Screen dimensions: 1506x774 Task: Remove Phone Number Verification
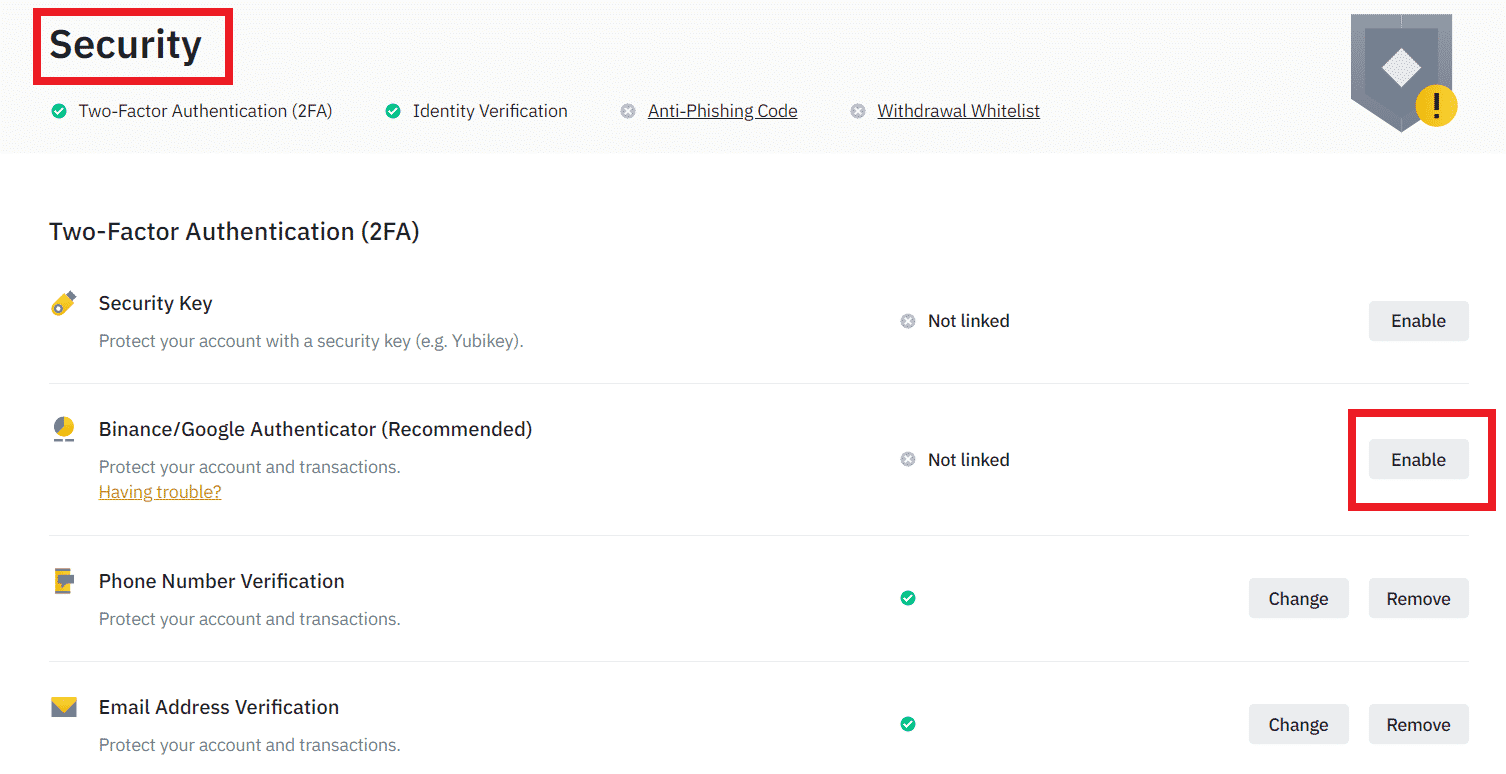[x=1418, y=598]
